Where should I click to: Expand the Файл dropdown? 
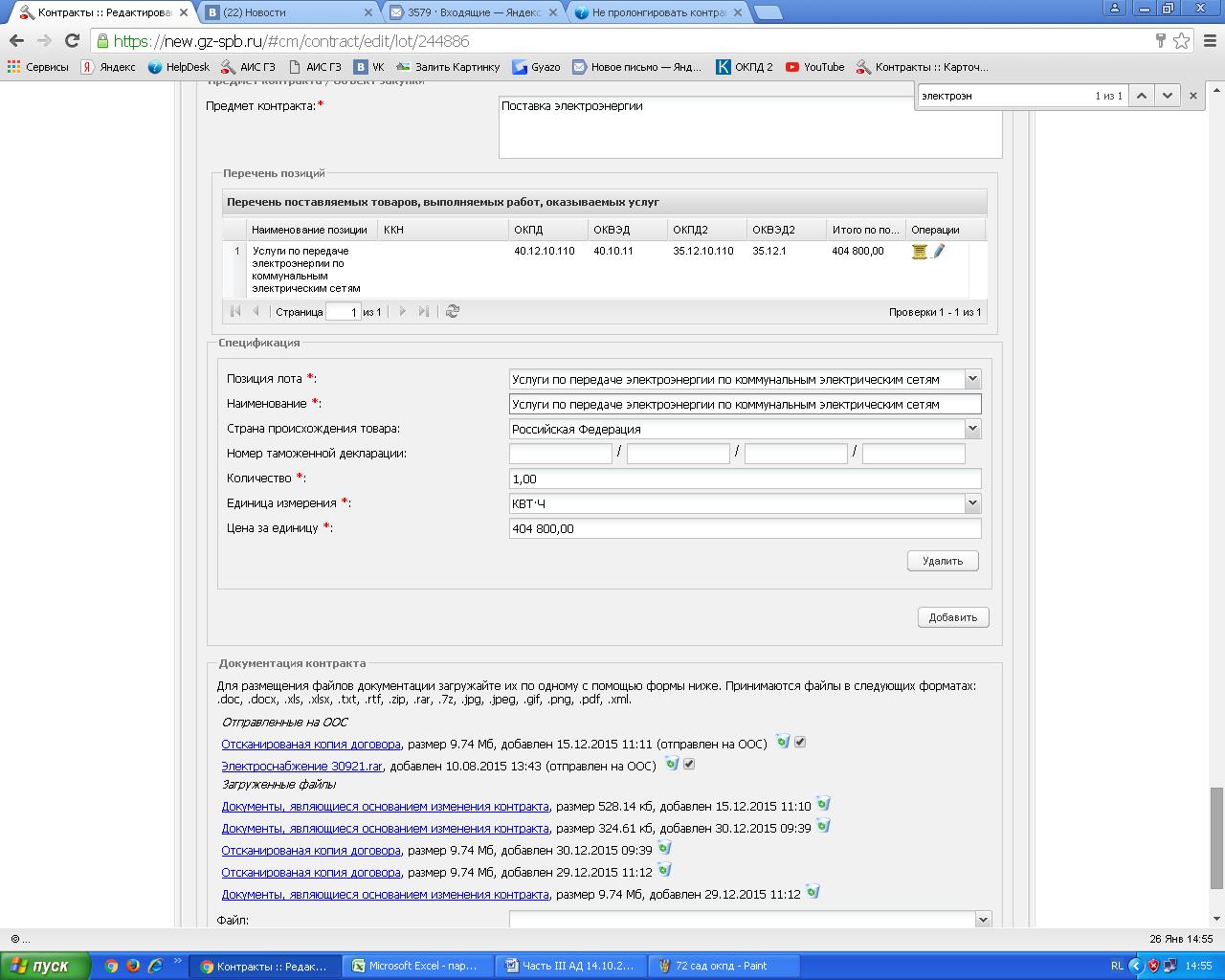tap(983, 920)
